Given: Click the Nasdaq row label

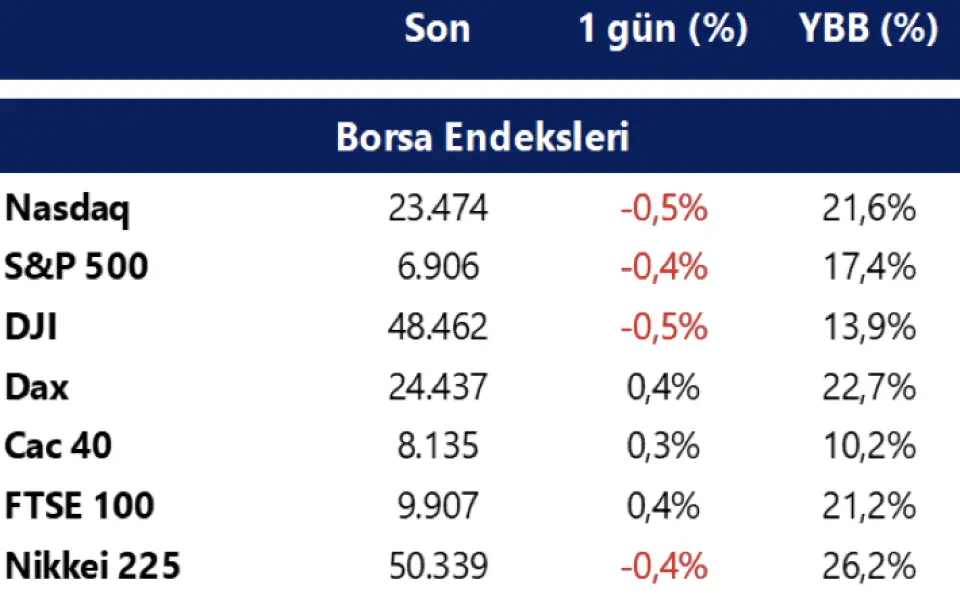Looking at the screenshot, I should click(x=68, y=209).
